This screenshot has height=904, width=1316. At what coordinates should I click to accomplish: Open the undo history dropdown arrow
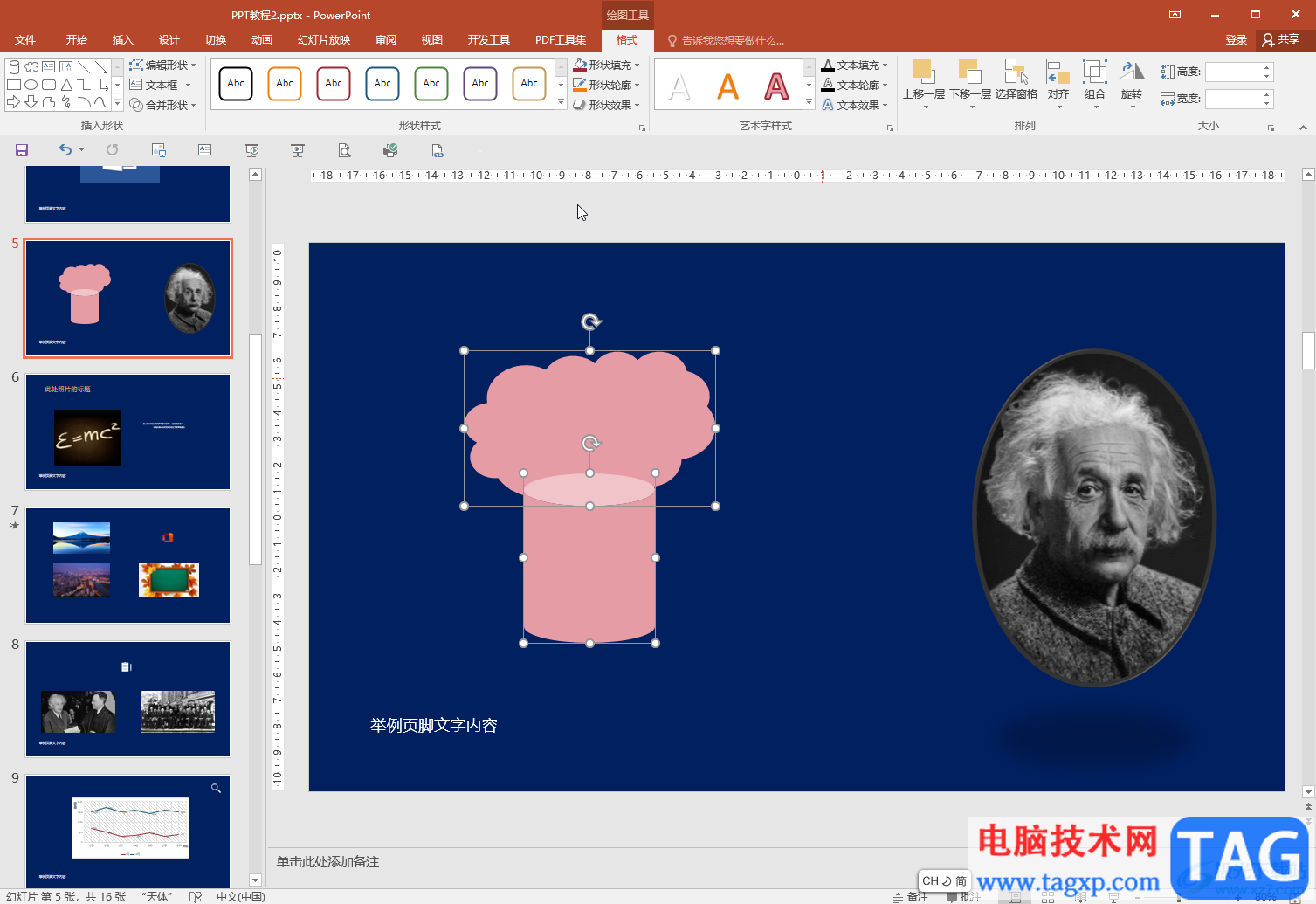click(82, 150)
